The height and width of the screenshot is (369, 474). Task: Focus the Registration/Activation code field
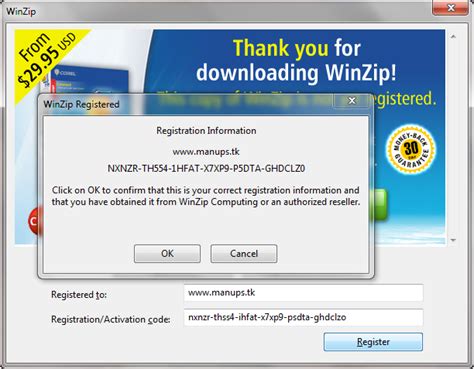pyautogui.click(x=303, y=317)
